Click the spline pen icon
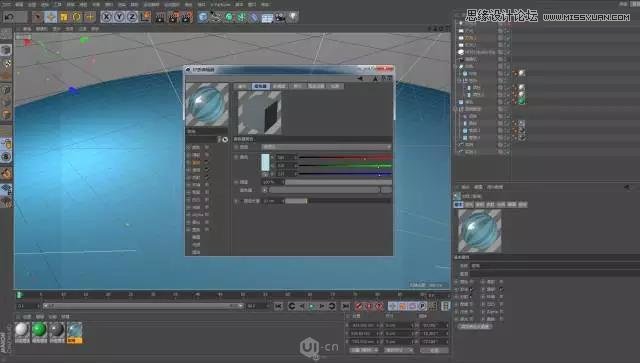 [x=216, y=17]
